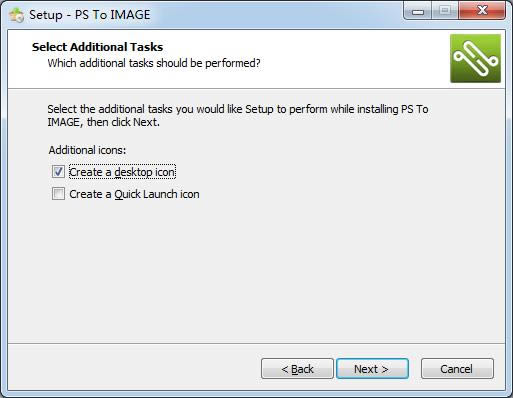Click the 'Select Additional Tasks' heading

point(97,47)
